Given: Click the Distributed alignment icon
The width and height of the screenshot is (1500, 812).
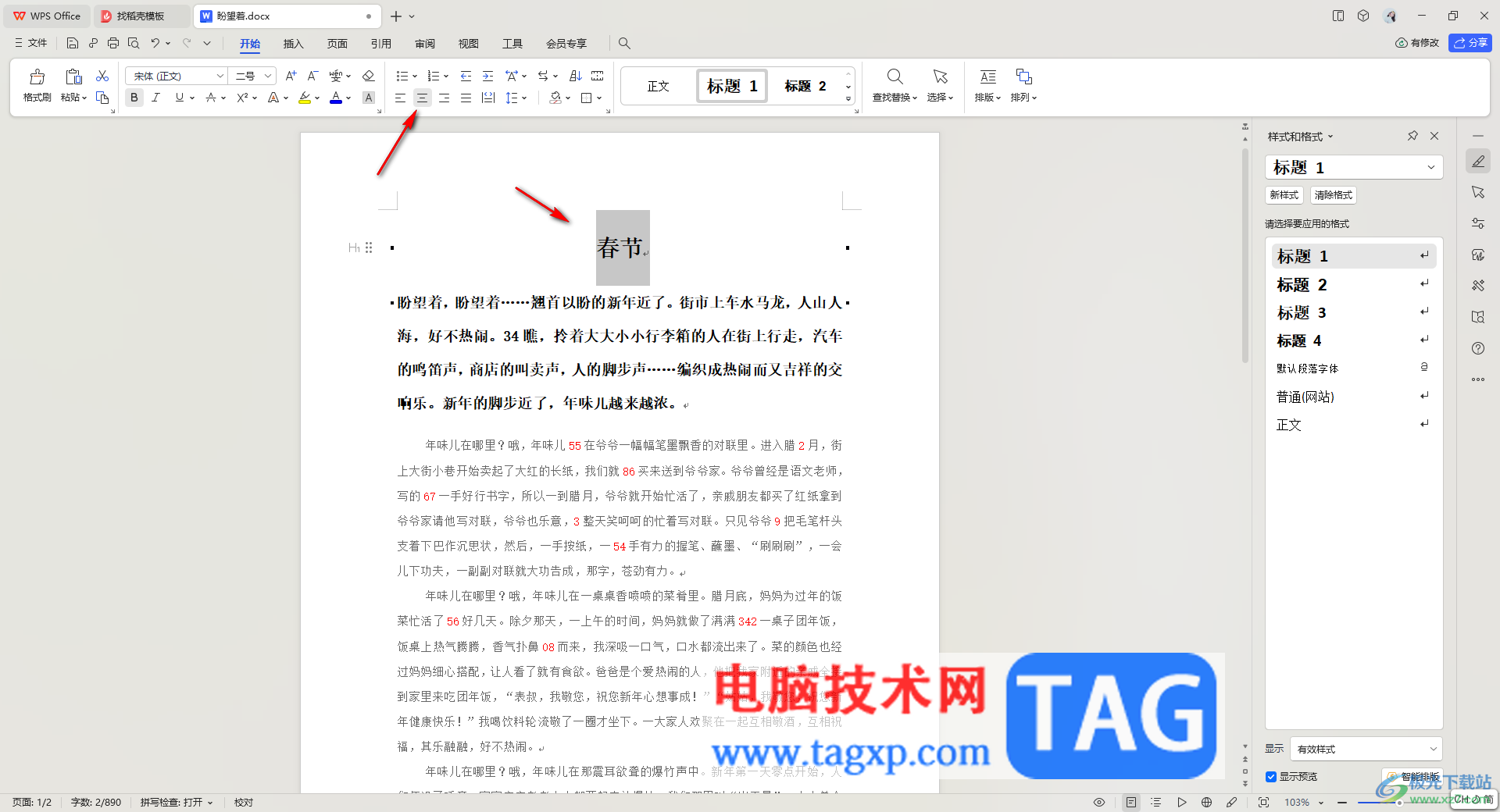Looking at the screenshot, I should (x=488, y=98).
